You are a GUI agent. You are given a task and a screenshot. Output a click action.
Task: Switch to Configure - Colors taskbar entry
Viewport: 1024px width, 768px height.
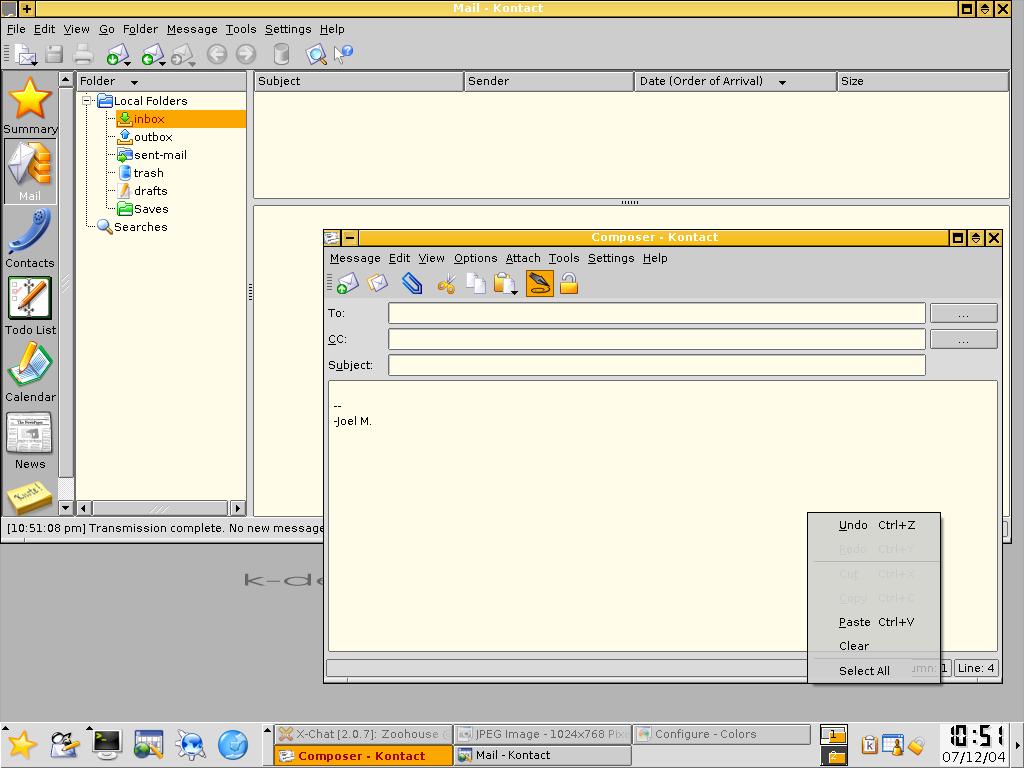tap(721, 734)
